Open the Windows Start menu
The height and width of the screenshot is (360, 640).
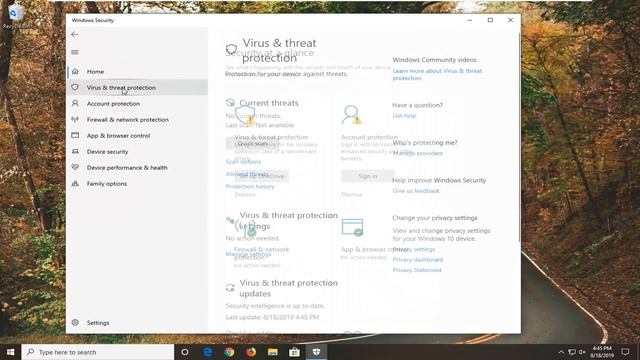[x=11, y=352]
